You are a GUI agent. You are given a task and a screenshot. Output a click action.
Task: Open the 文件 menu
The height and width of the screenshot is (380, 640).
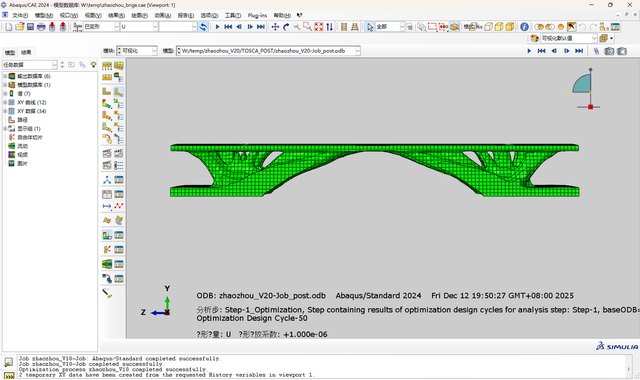coord(20,15)
